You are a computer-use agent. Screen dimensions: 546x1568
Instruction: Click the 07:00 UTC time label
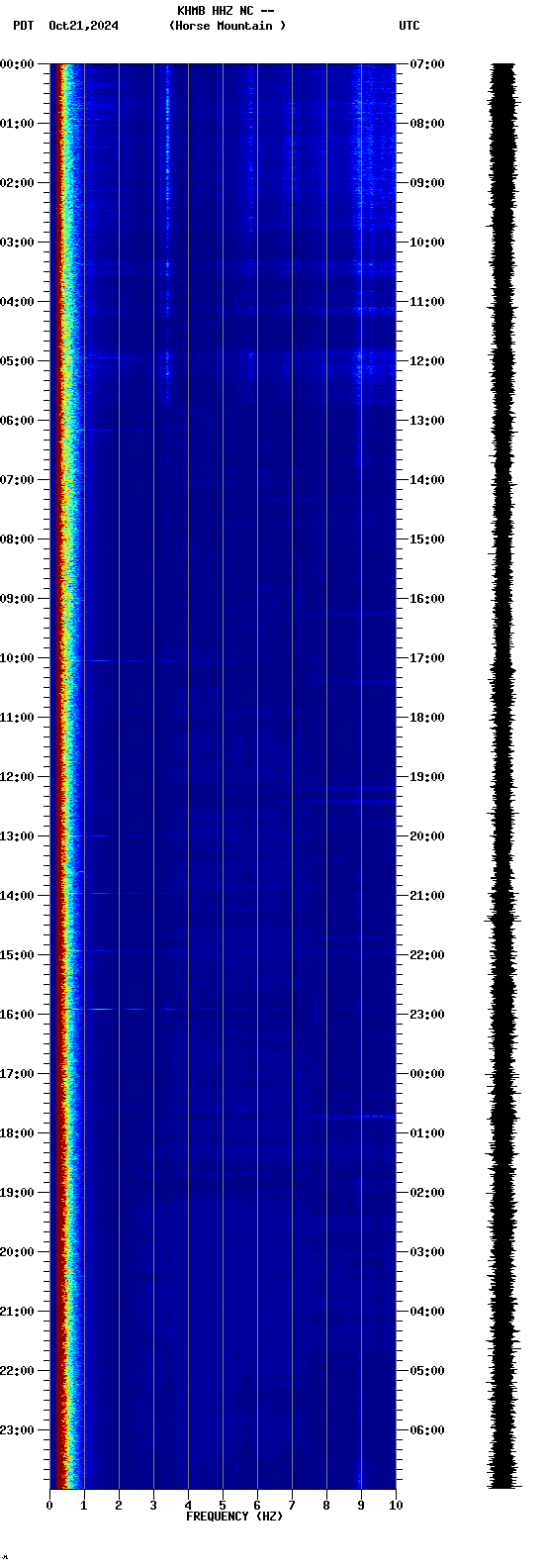click(x=427, y=64)
